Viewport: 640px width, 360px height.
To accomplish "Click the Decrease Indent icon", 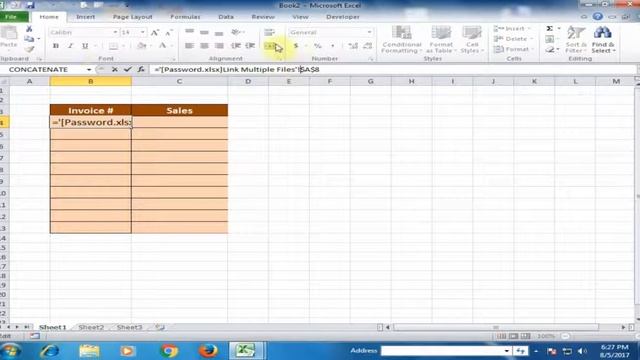I will tap(236, 46).
